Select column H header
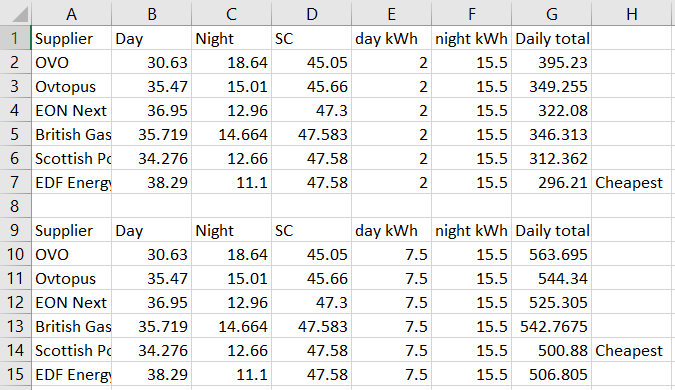This screenshot has height=390, width=675. point(632,14)
